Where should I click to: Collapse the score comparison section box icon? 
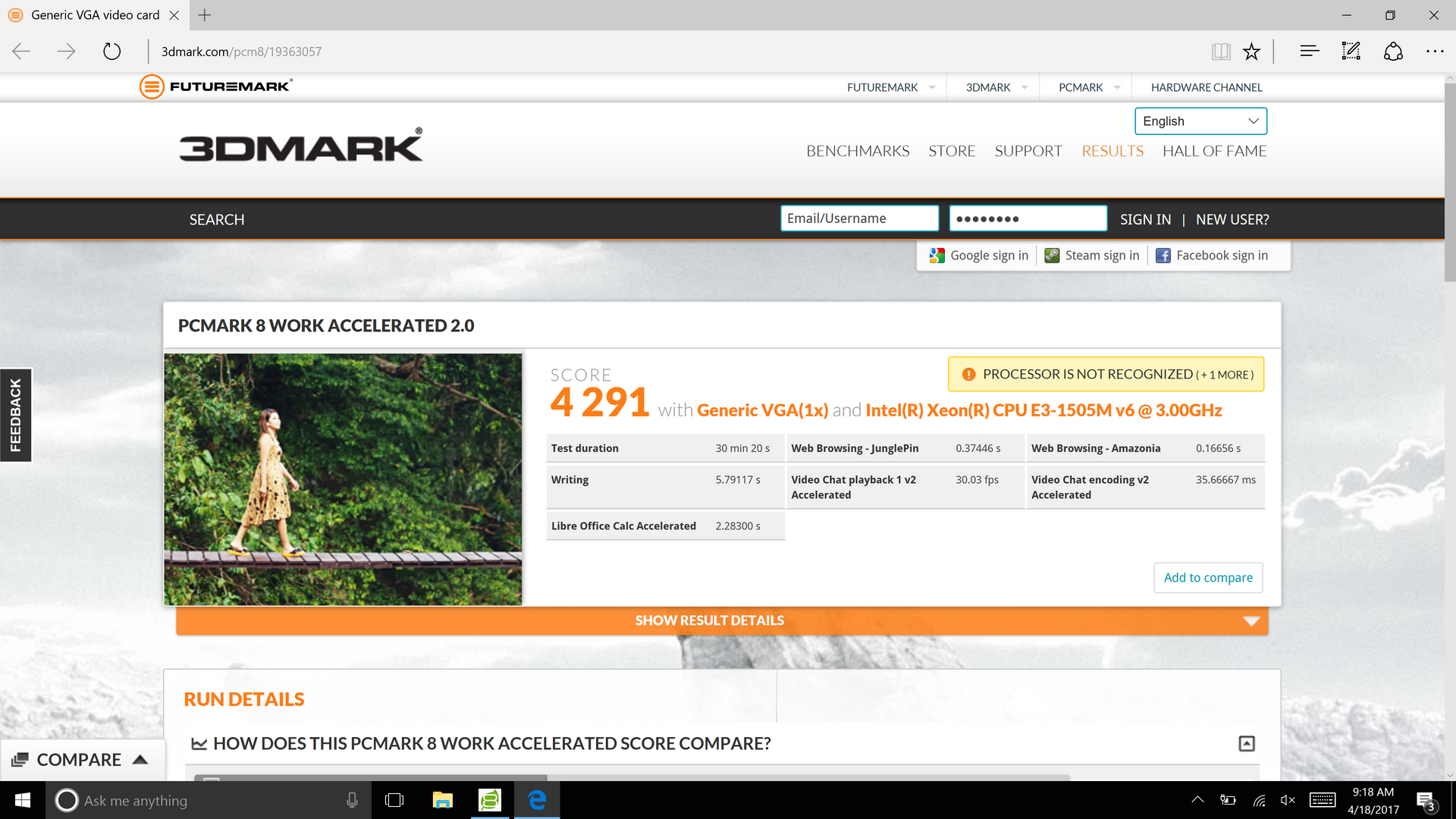tap(1247, 743)
